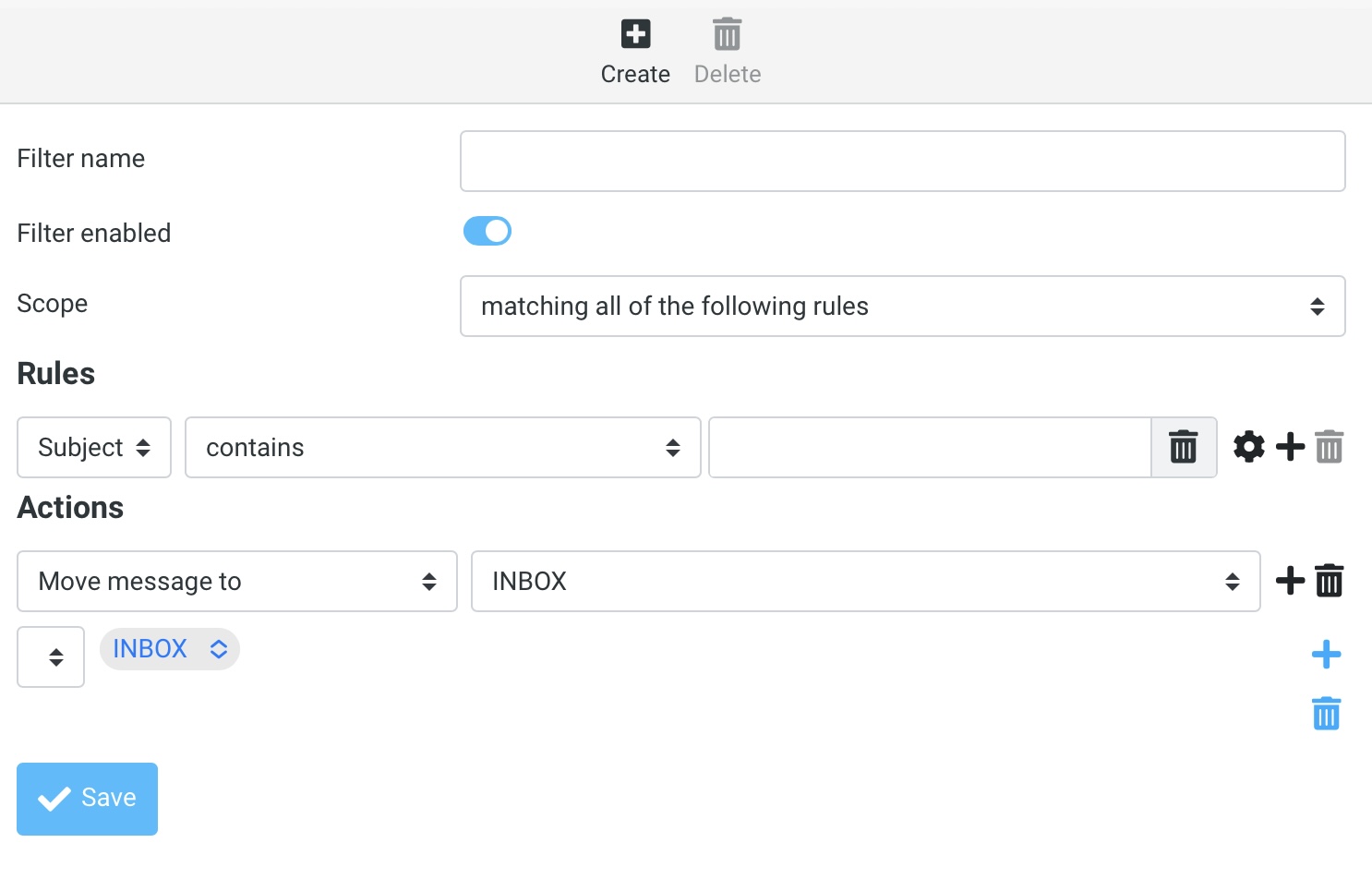
Task: Open the contains operator dropdown
Action: (x=442, y=447)
